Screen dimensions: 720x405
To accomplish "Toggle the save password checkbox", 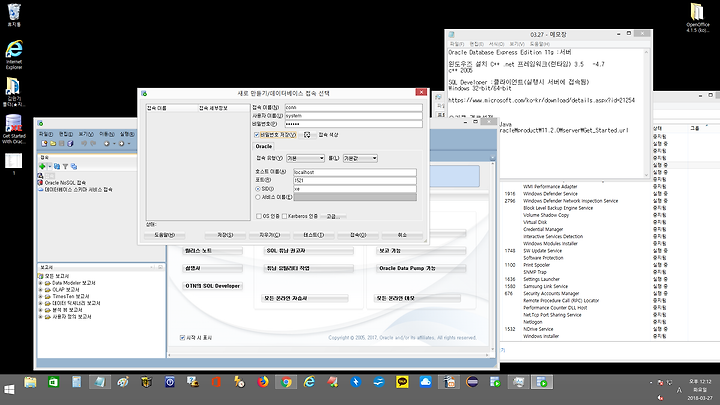I will point(257,135).
